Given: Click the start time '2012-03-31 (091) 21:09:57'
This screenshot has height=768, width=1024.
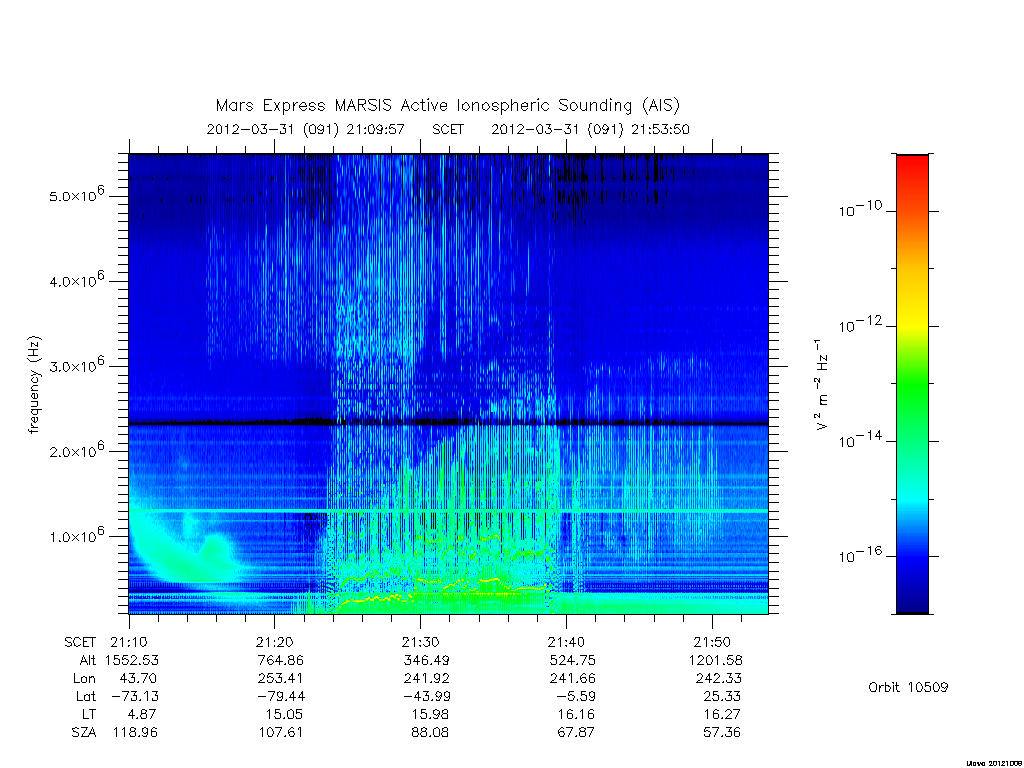Looking at the screenshot, I should coord(306,129).
